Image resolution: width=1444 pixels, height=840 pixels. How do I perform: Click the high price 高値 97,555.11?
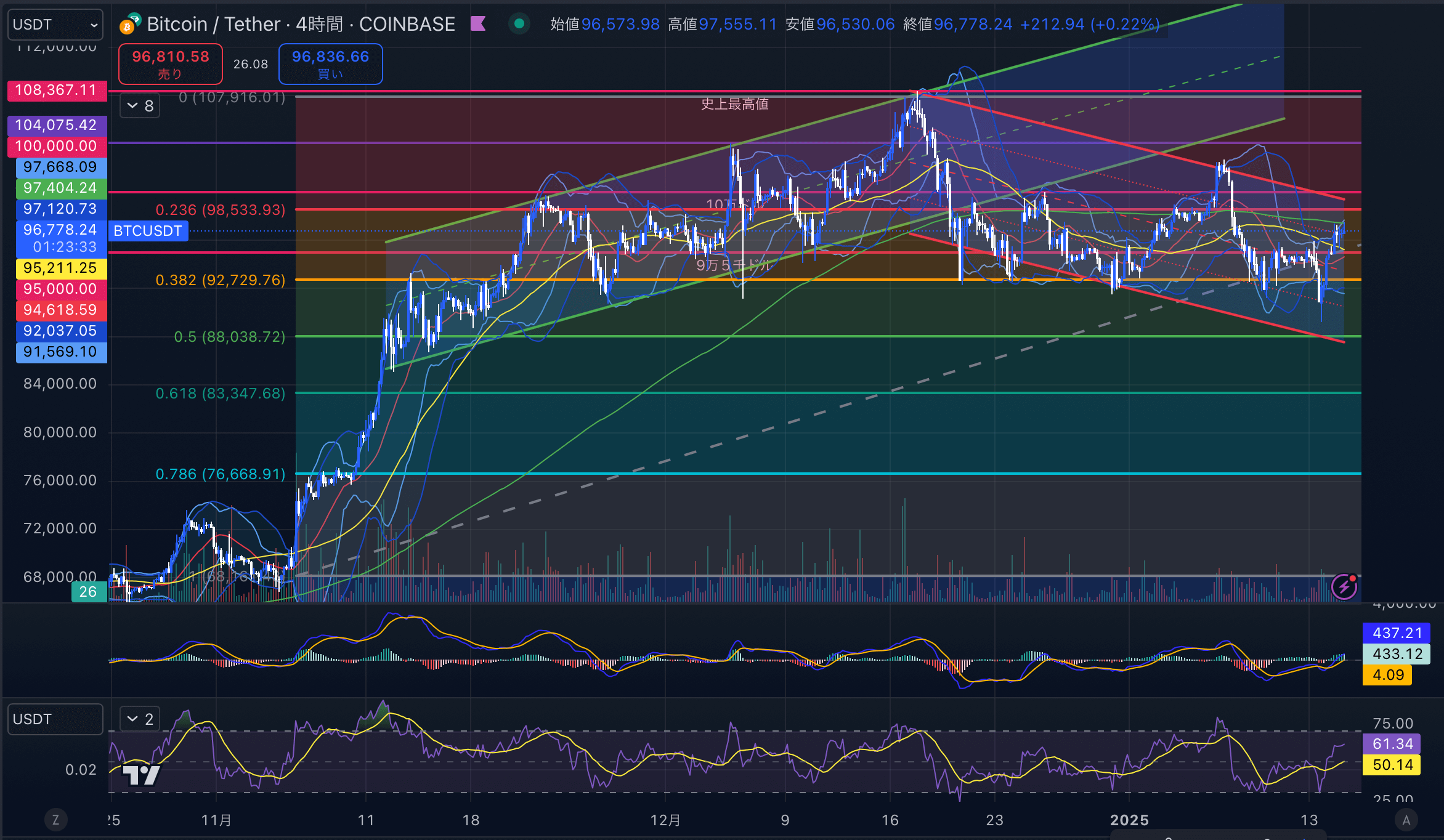pyautogui.click(x=723, y=24)
